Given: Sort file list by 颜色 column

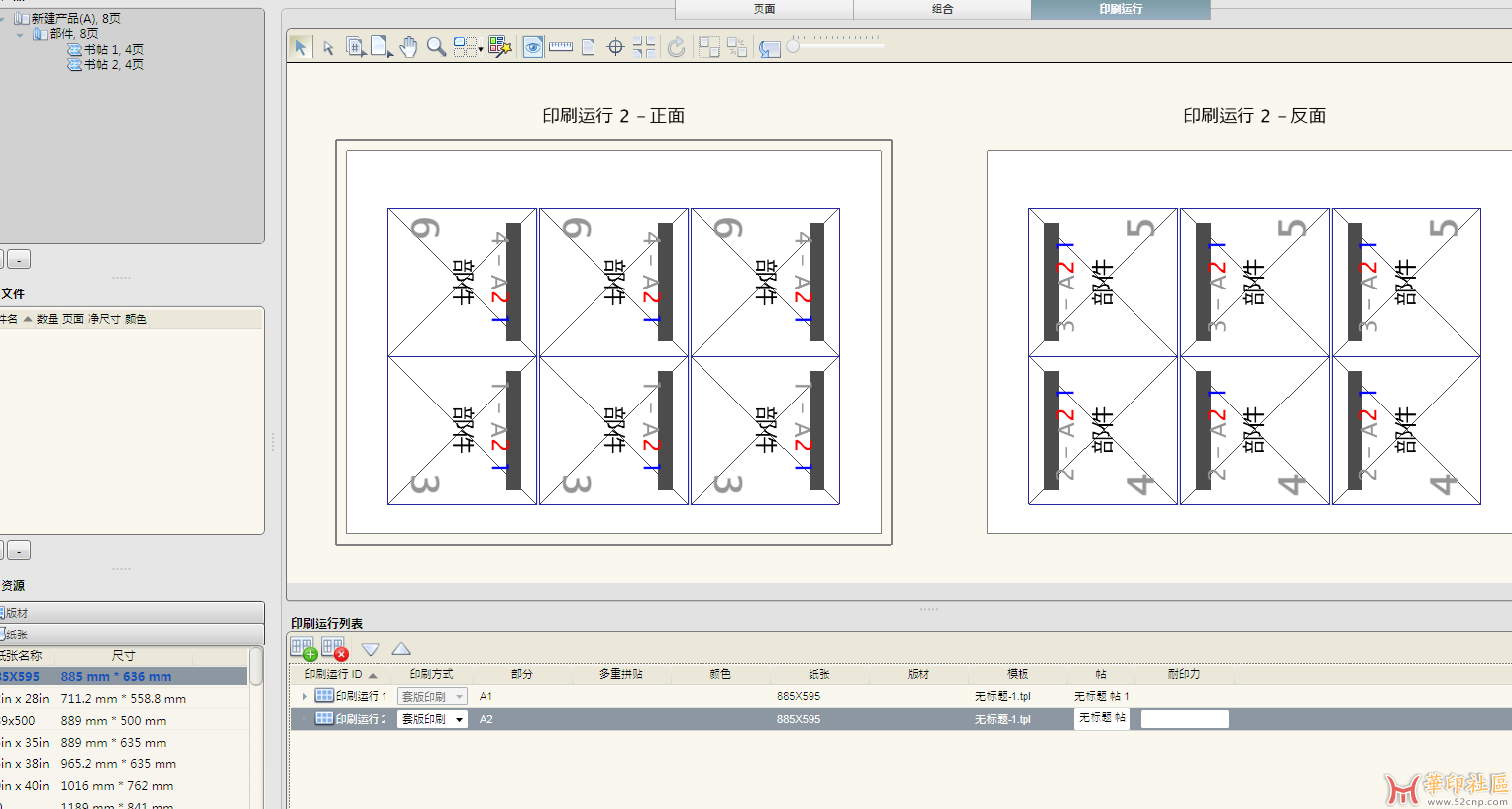Looking at the screenshot, I should click(136, 319).
